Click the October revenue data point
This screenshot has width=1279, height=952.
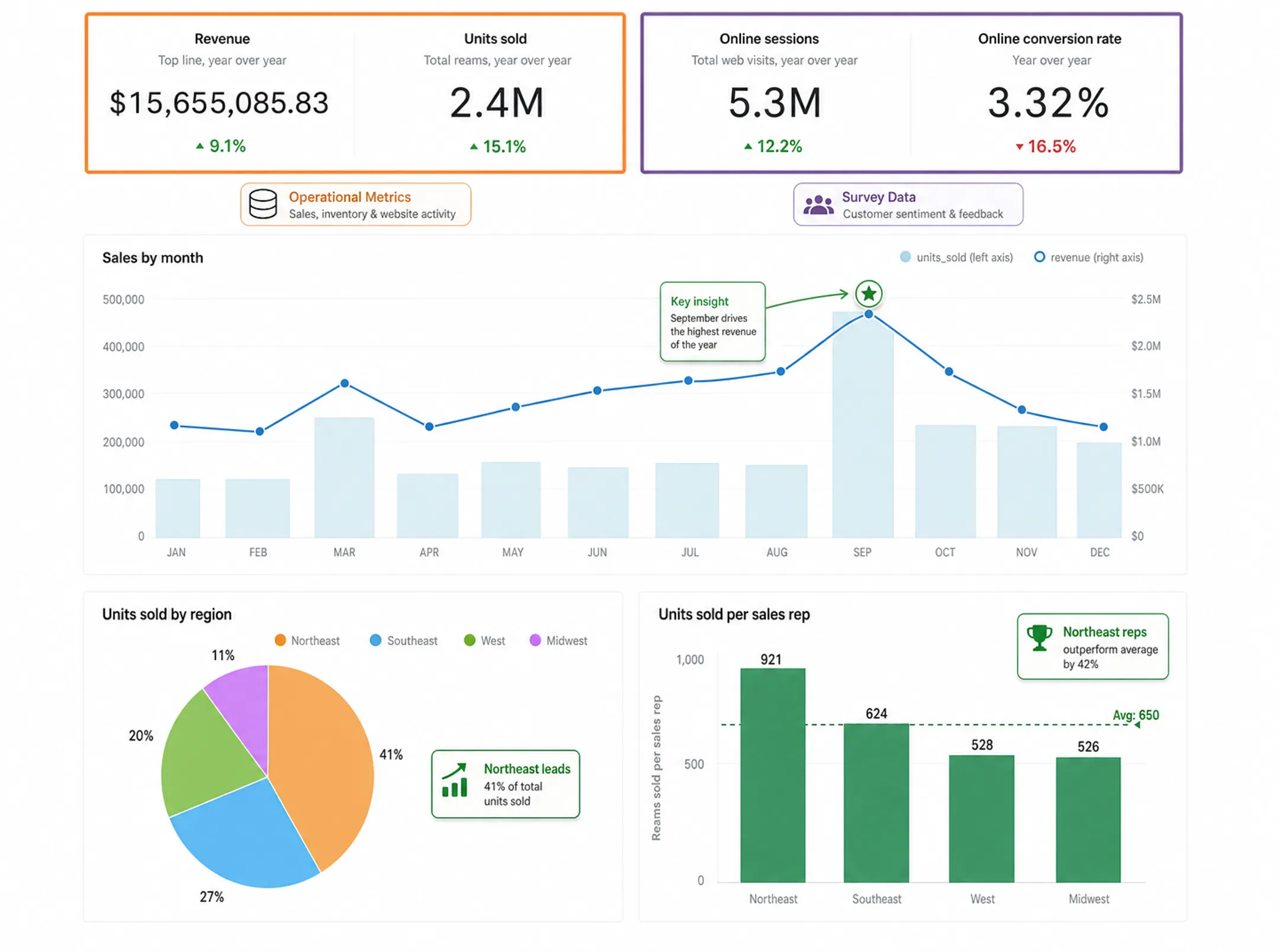949,371
